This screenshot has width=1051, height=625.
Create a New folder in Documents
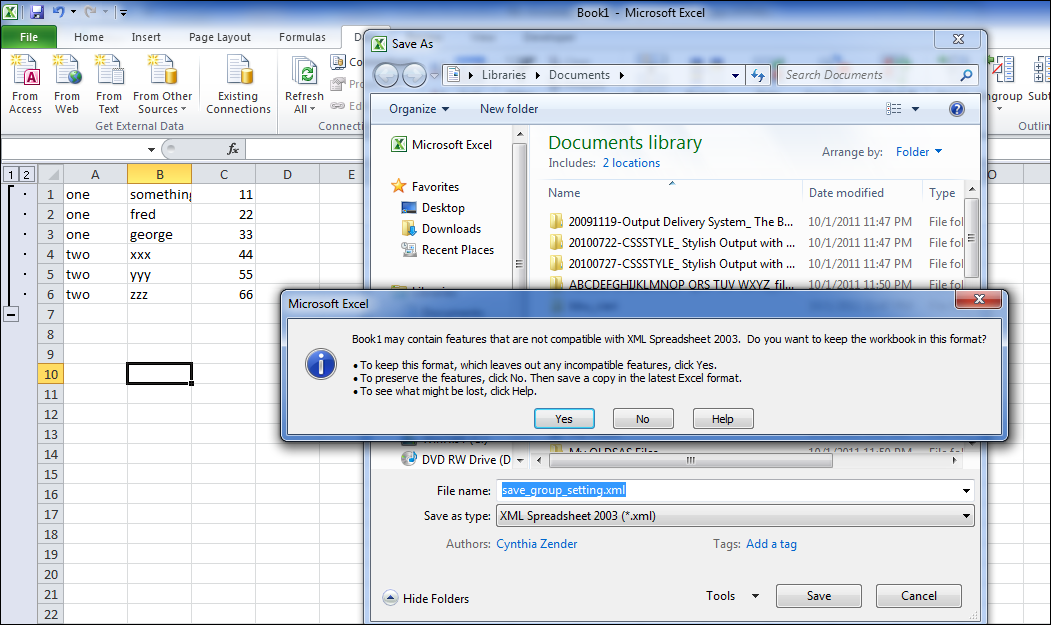[x=508, y=109]
